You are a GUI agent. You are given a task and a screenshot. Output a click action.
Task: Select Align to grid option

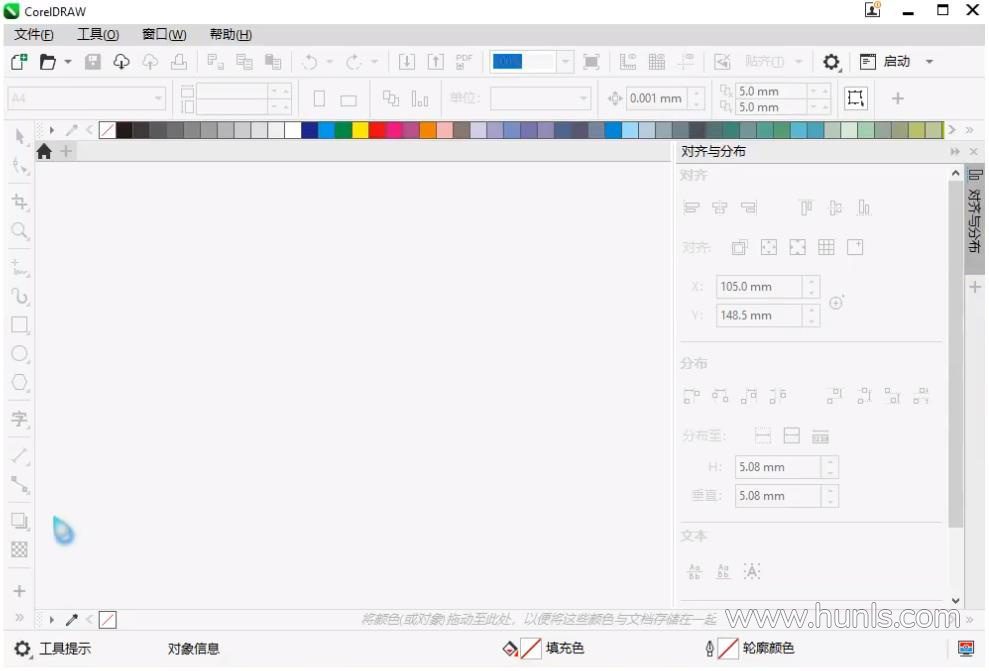(x=826, y=247)
